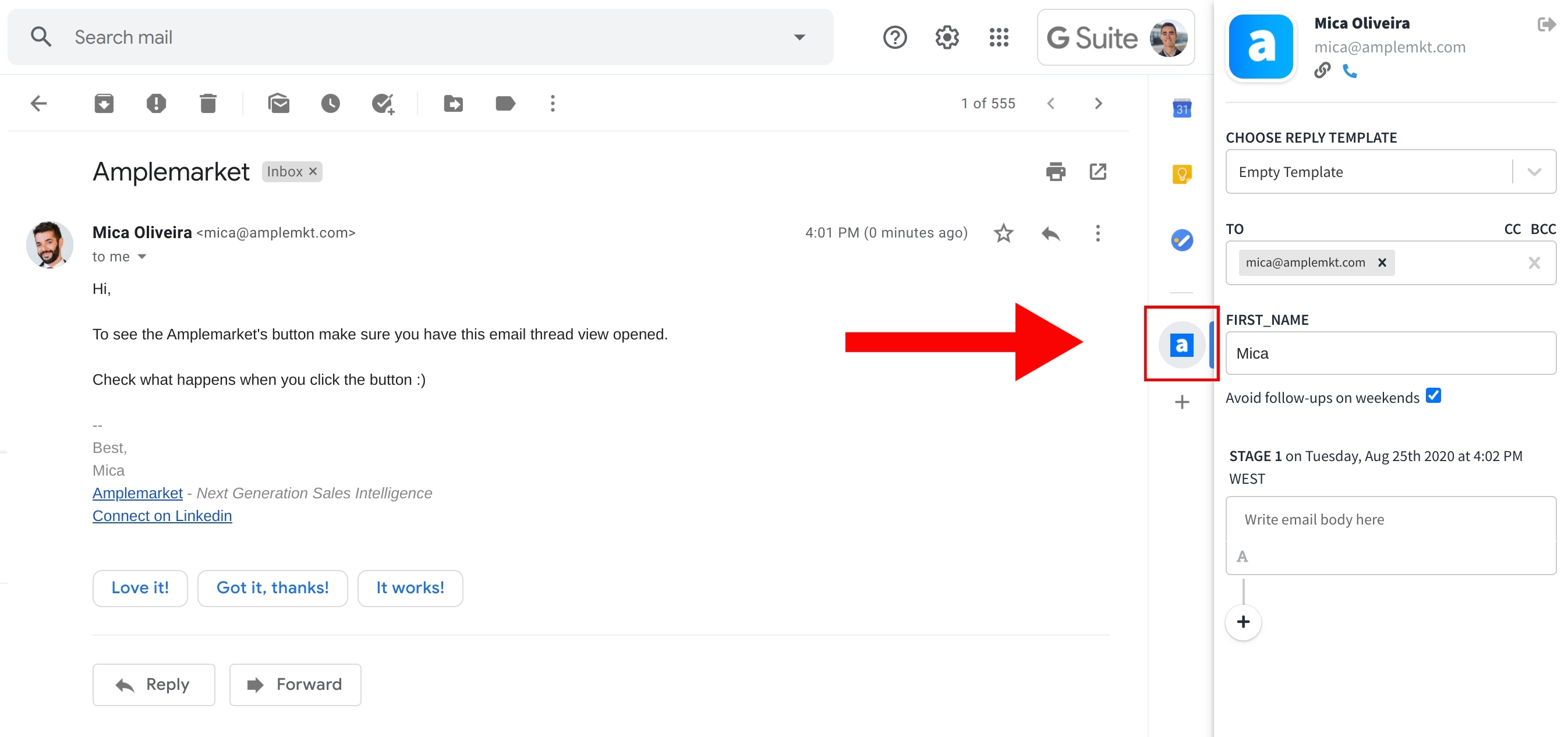Open the Amplemarket add-on icon
1568x737 pixels.
coord(1181,345)
